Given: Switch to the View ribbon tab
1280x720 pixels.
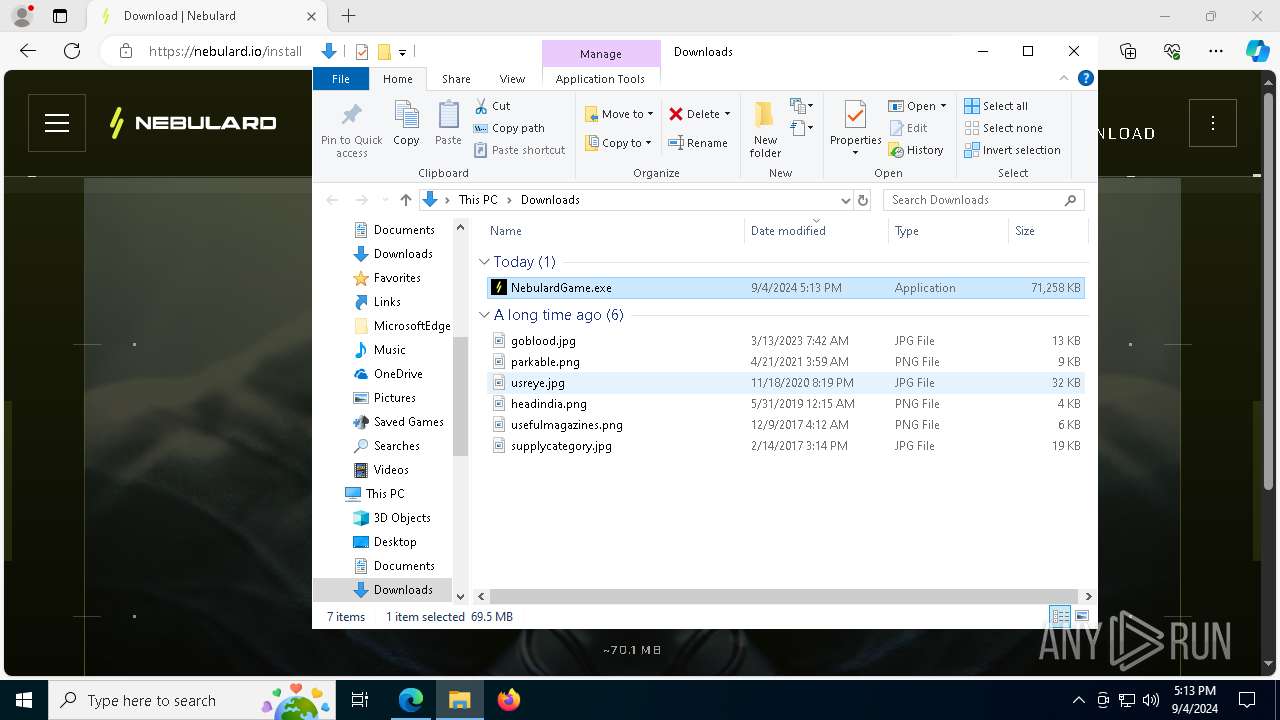Looking at the screenshot, I should pos(512,79).
